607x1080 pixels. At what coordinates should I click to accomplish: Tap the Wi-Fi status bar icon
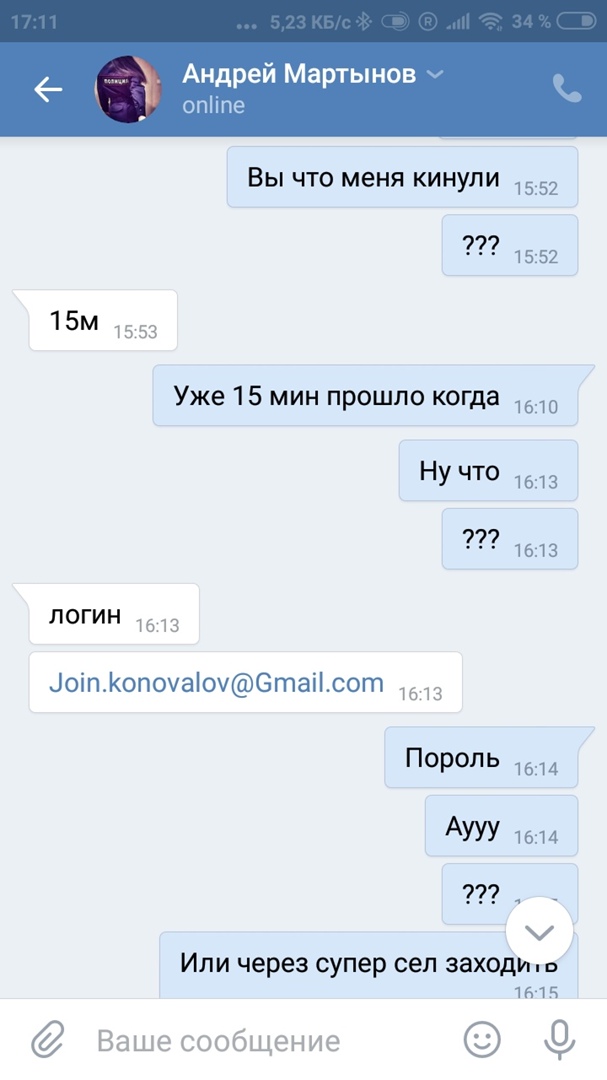pyautogui.click(x=491, y=21)
